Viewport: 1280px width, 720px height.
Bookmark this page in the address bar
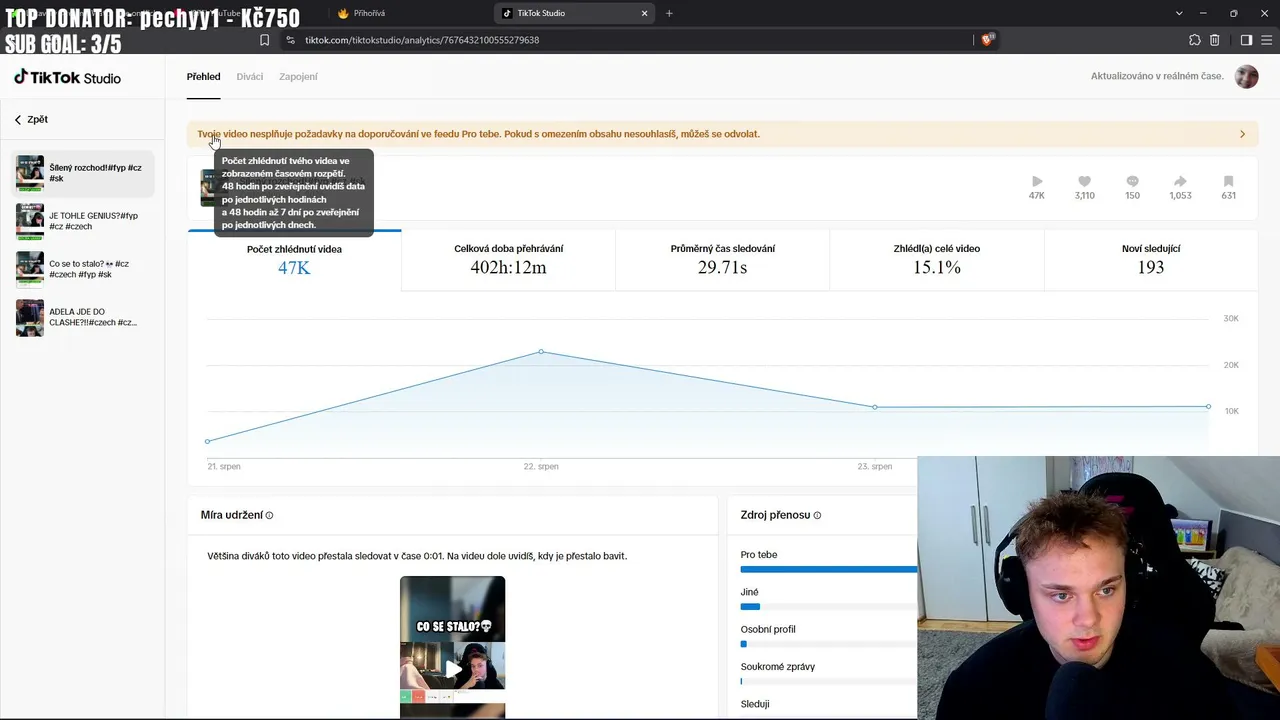(x=264, y=40)
